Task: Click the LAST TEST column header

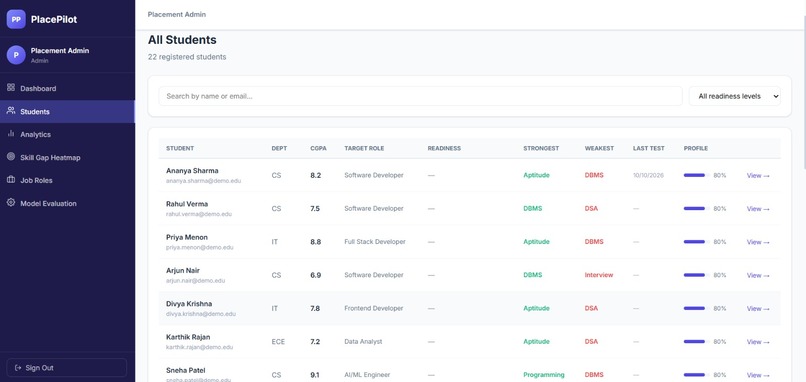Action: tap(649, 148)
